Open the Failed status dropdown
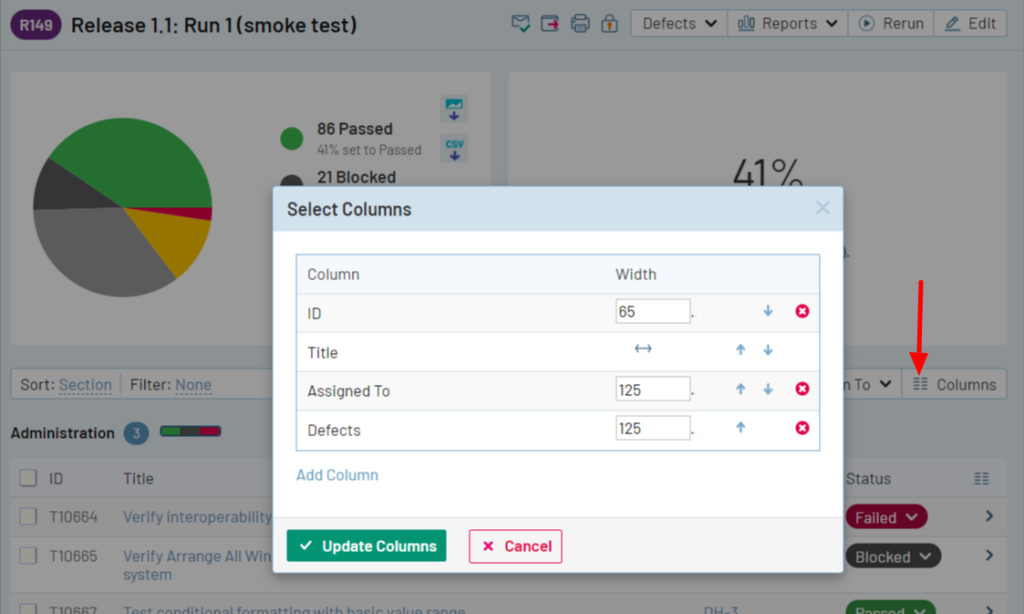 coord(886,517)
